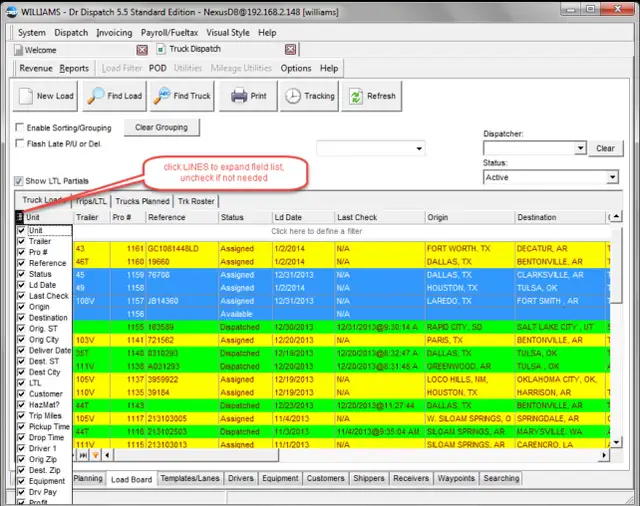Print the current load board
The width and height of the screenshot is (640, 506).
tap(249, 96)
